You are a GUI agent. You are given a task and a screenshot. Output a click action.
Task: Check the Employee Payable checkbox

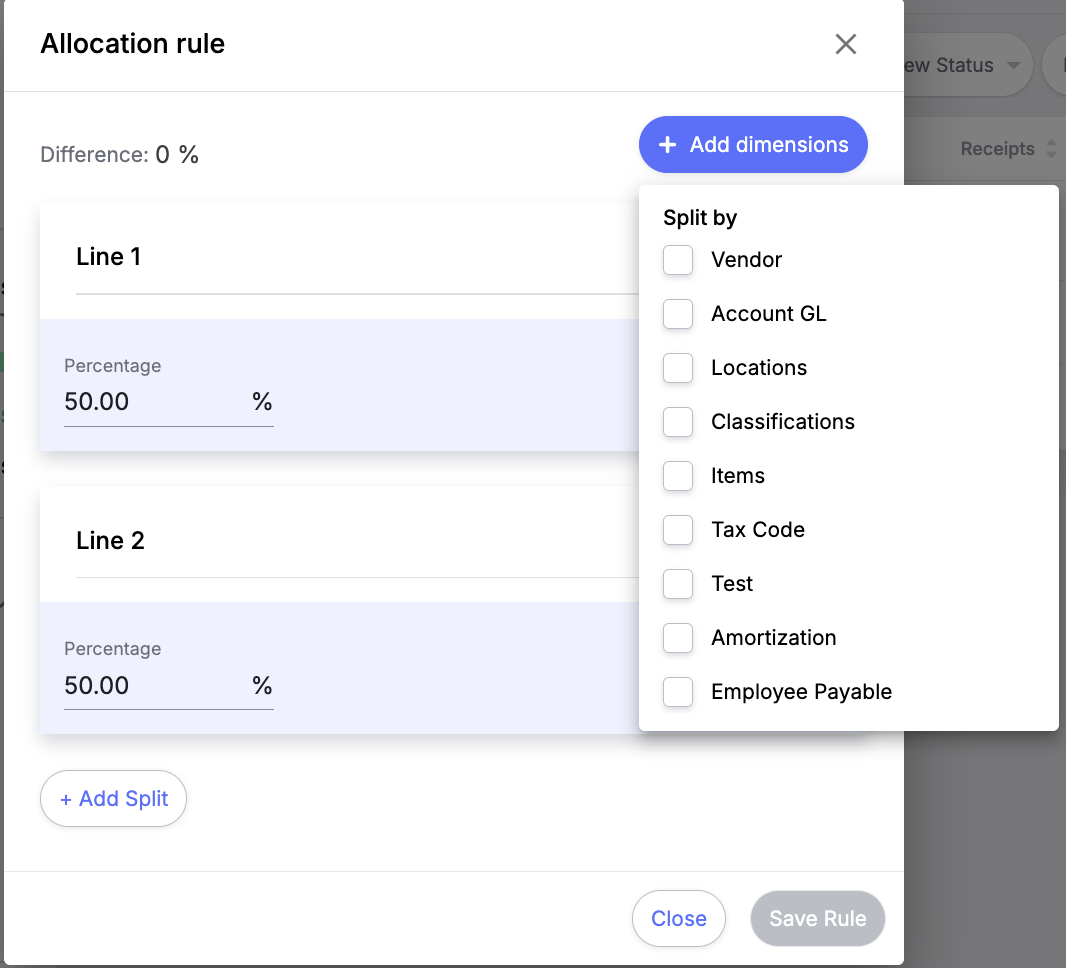pos(678,692)
